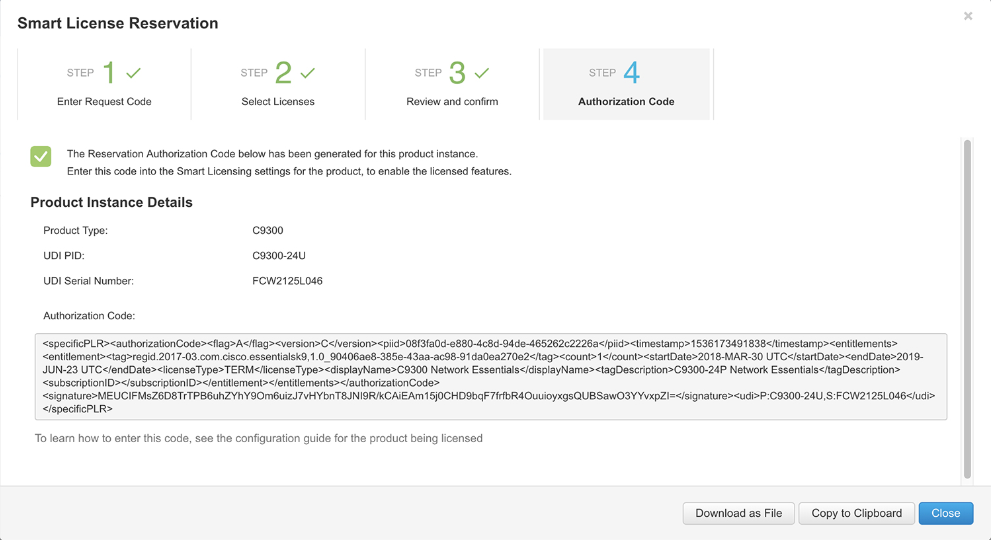Click the green success check icon
Screen dimensions: 1001x549
(x=41, y=156)
